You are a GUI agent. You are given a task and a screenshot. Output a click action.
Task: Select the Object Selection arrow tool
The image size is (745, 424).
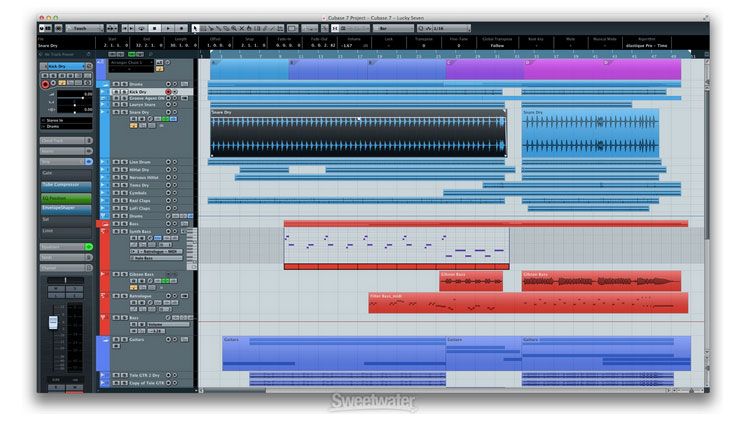[x=195, y=29]
